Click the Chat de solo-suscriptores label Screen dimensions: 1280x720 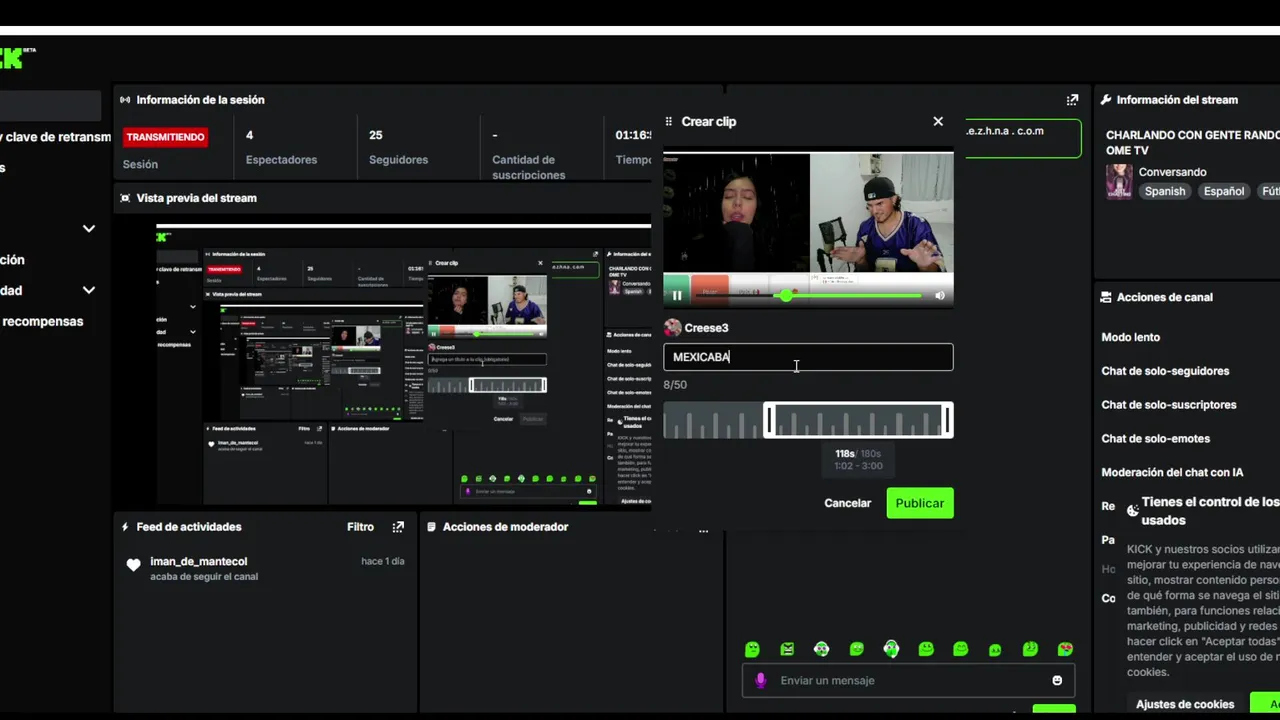1169,405
